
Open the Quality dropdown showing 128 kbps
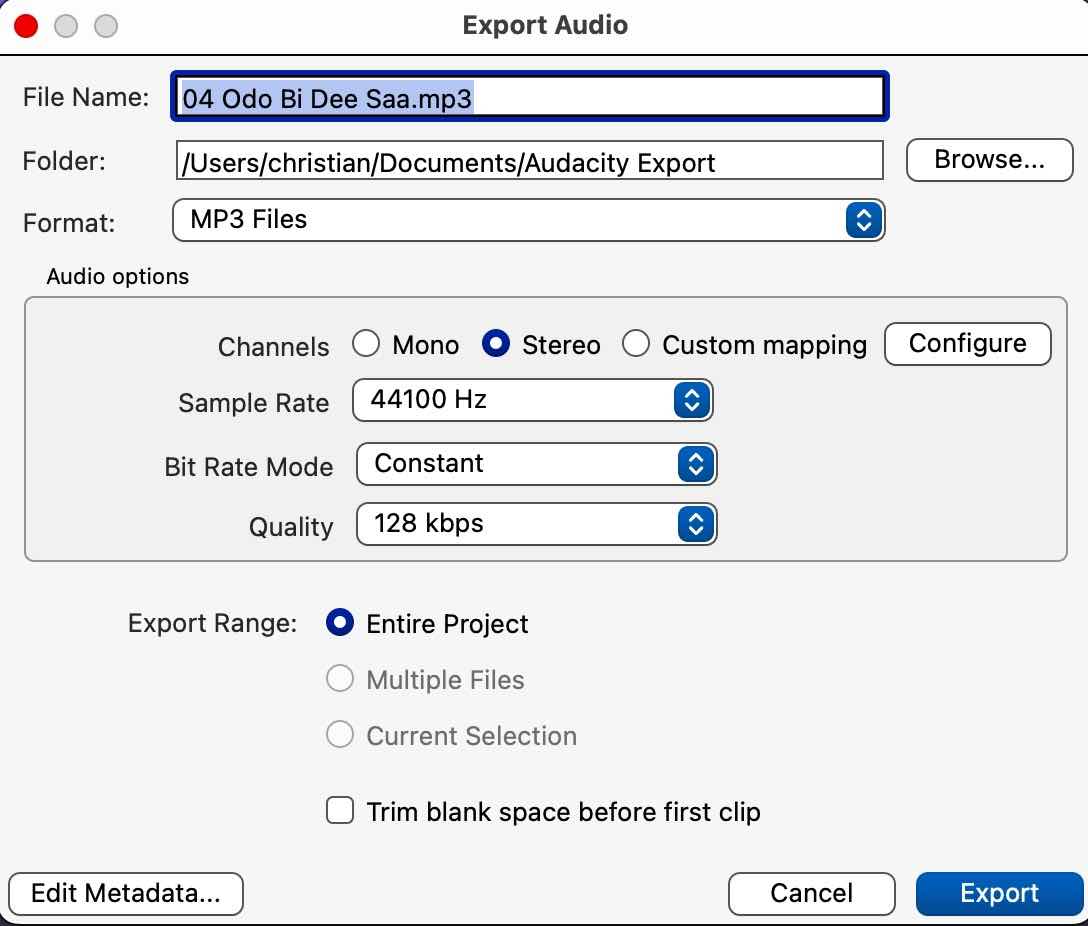pos(536,523)
